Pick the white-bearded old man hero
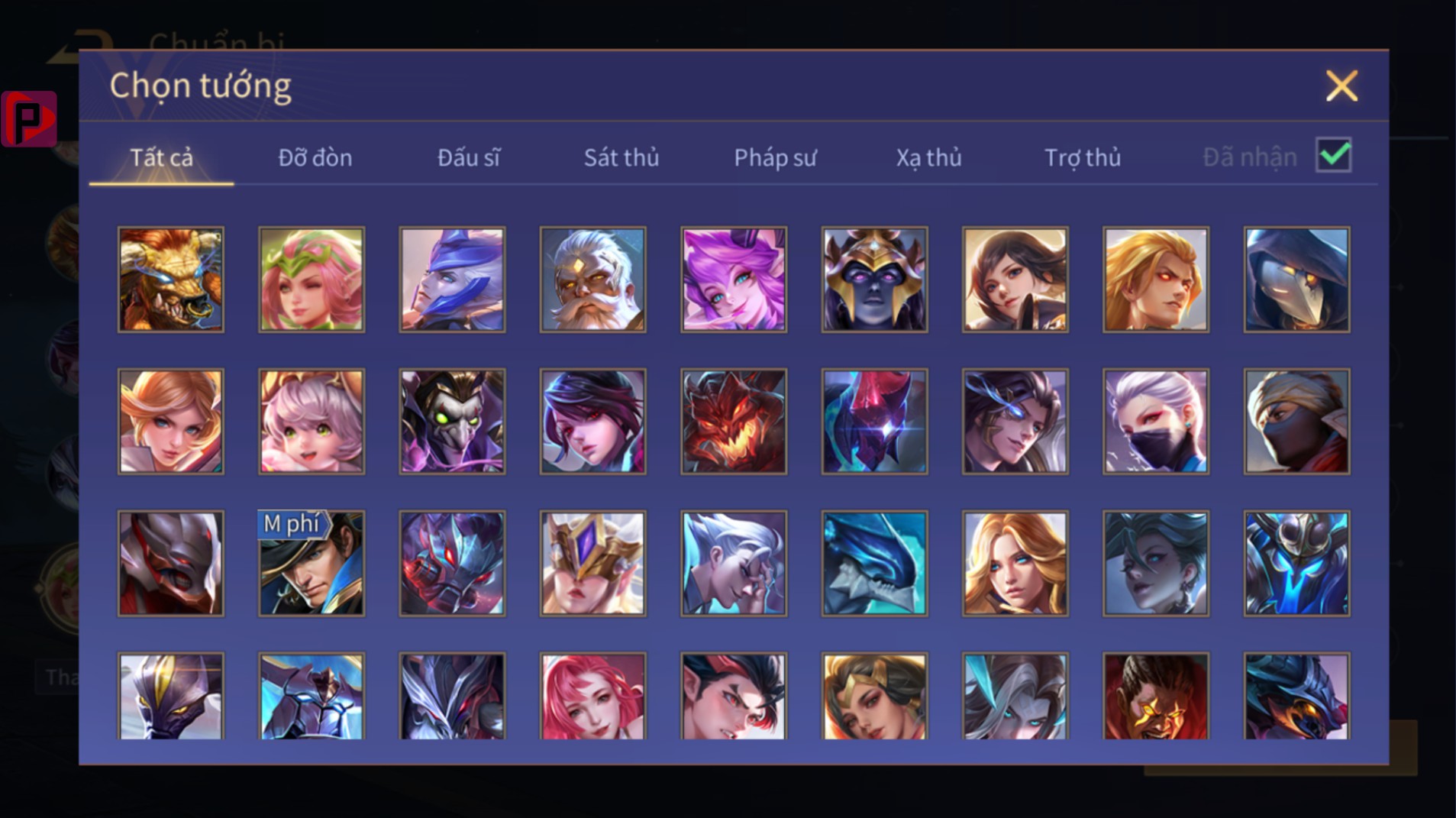The image size is (1456, 818). pos(592,280)
